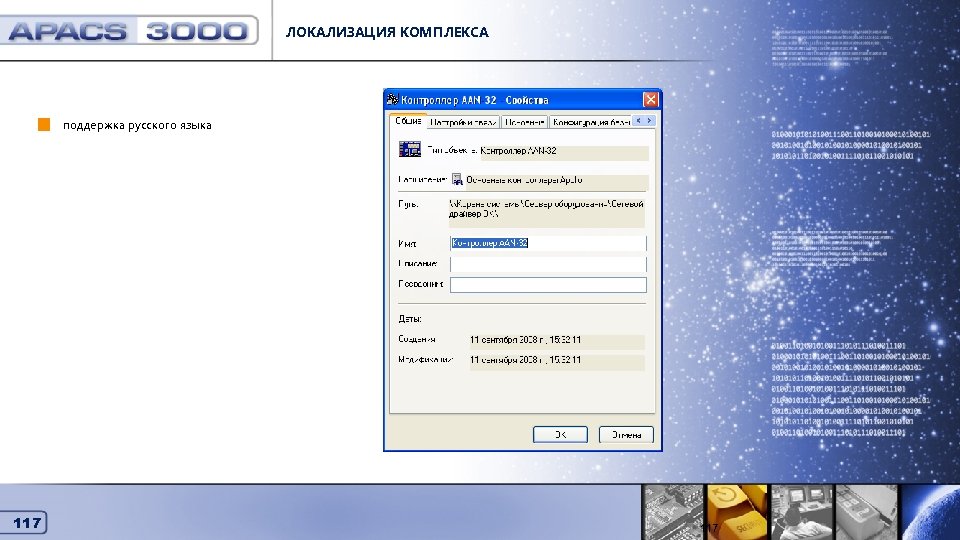Click the name field containing Контроллер AAN-32
Viewport: 960px width, 540px height.
[x=548, y=243]
